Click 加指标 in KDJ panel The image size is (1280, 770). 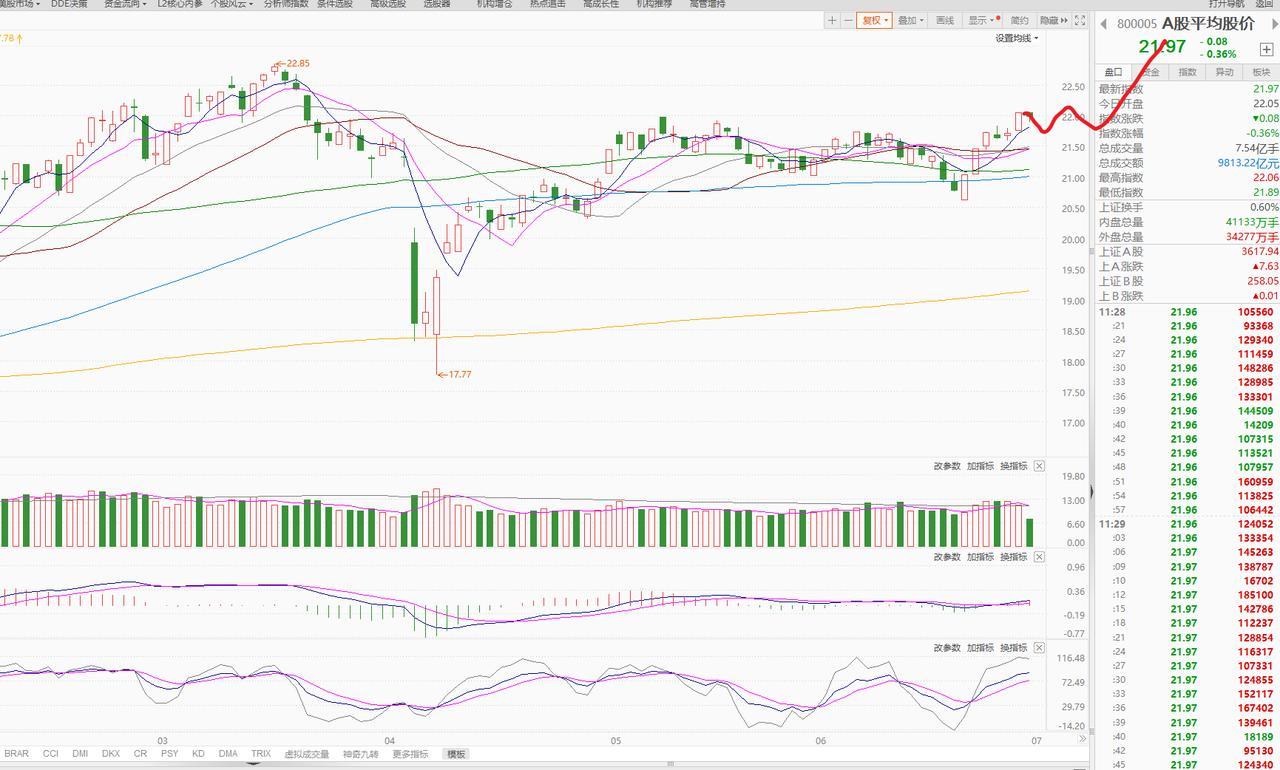pos(980,648)
